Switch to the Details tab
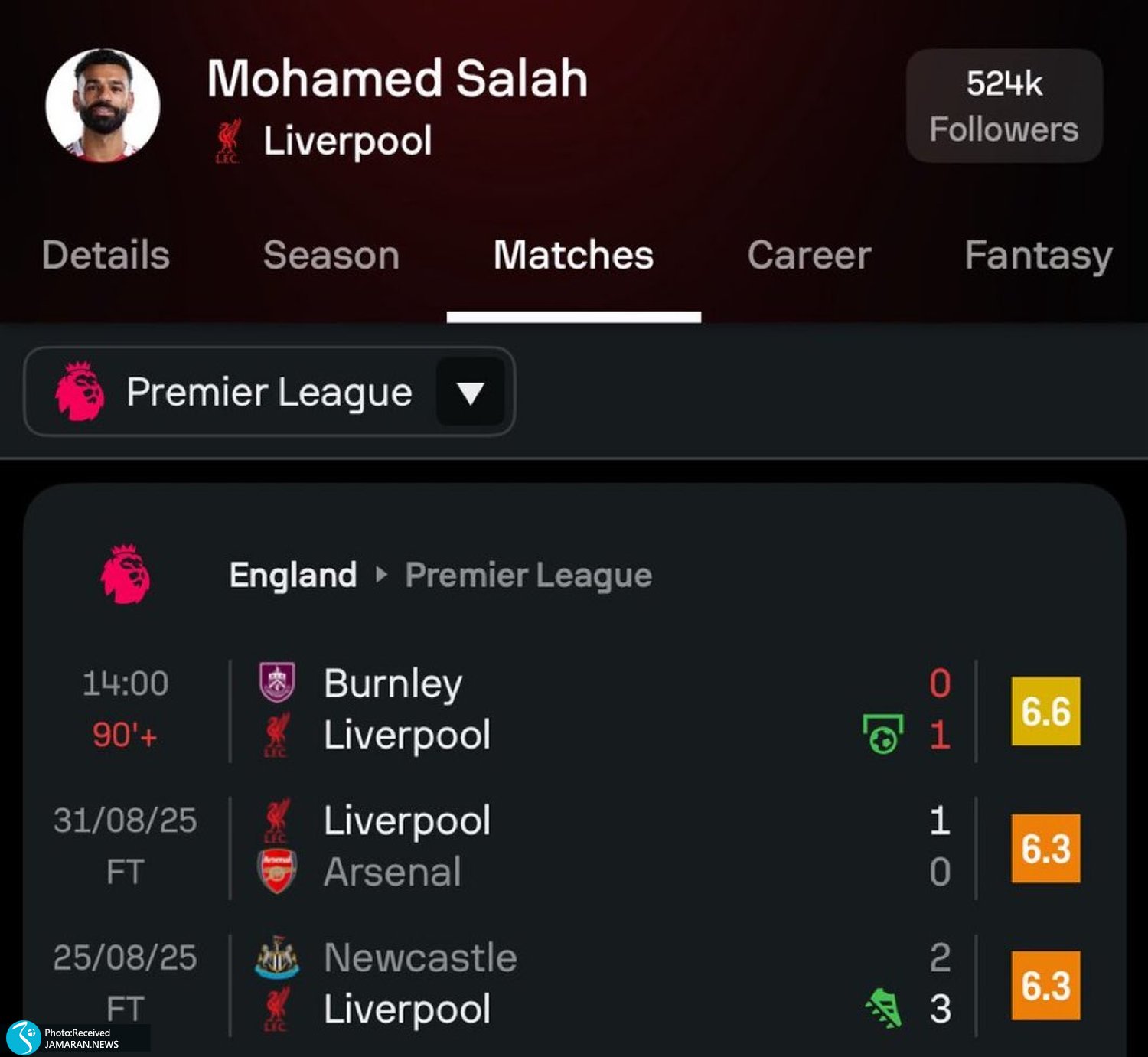 pyautogui.click(x=106, y=255)
